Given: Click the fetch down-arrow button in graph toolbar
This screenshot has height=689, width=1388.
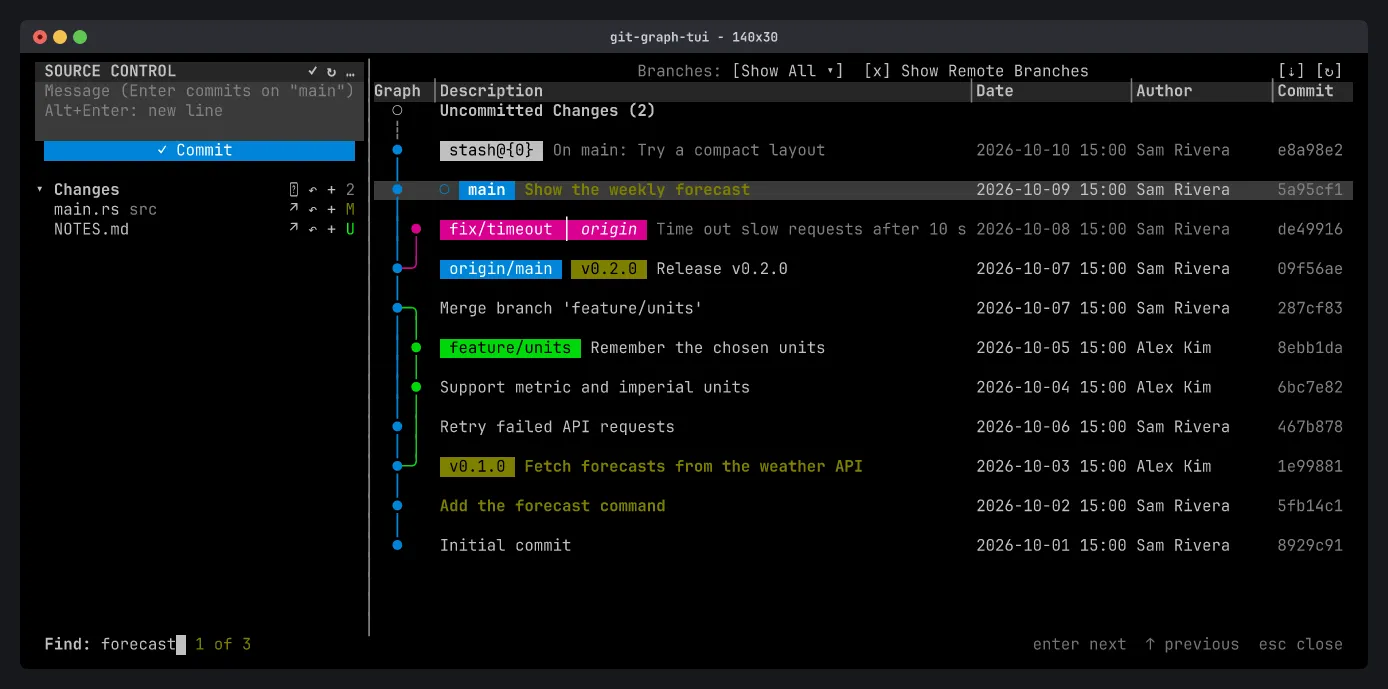Looking at the screenshot, I should coord(1292,71).
